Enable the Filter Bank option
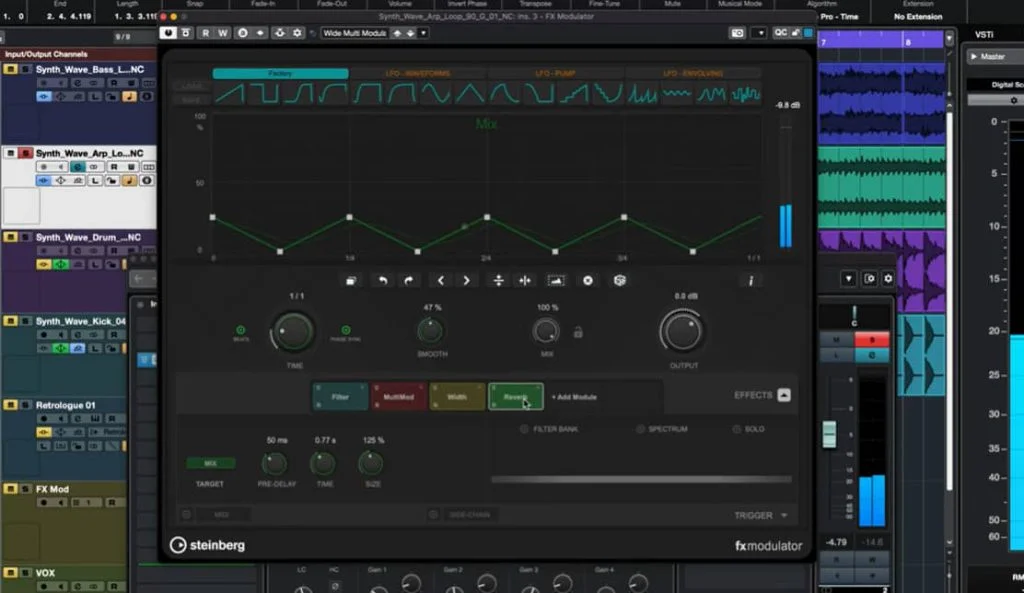The height and width of the screenshot is (593, 1024). point(524,429)
